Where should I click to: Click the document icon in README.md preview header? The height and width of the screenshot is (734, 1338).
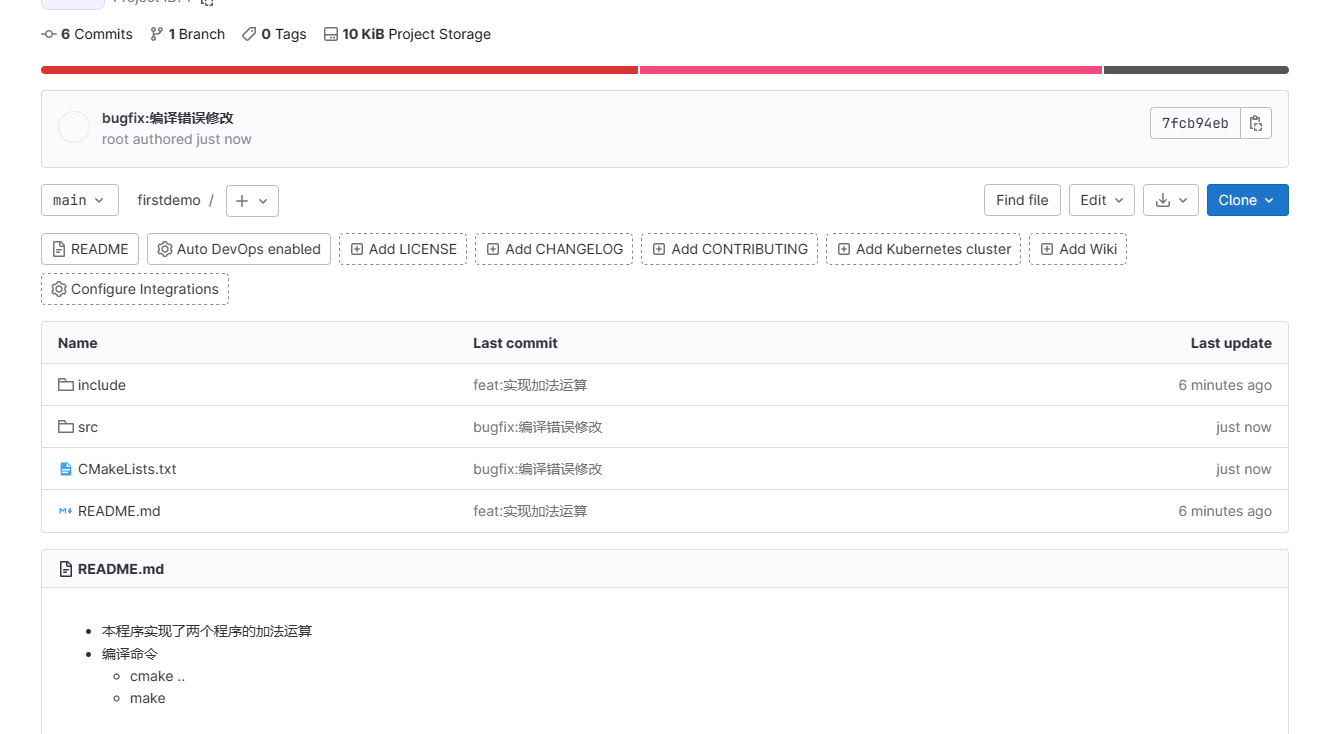[x=67, y=569]
